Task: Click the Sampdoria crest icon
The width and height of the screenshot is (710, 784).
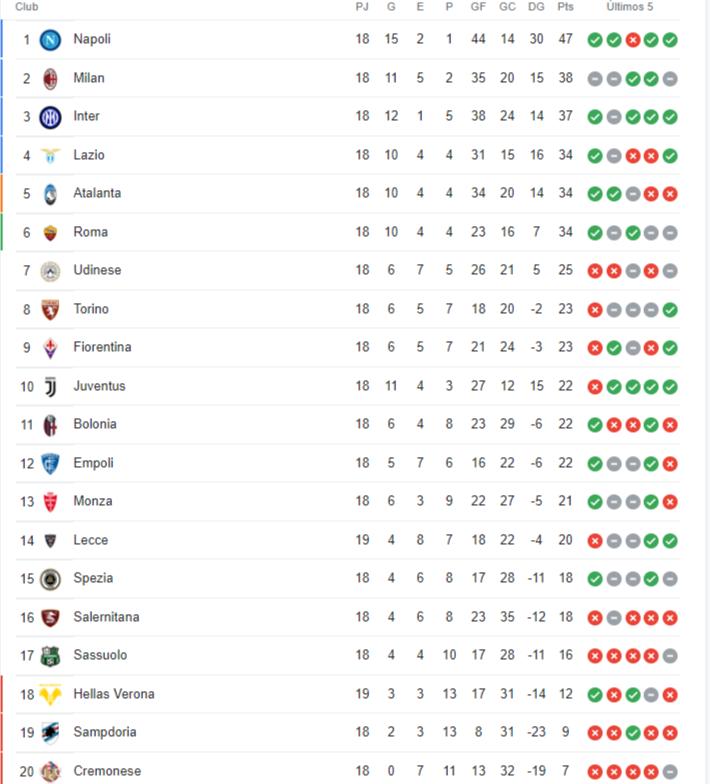Action: (50, 732)
